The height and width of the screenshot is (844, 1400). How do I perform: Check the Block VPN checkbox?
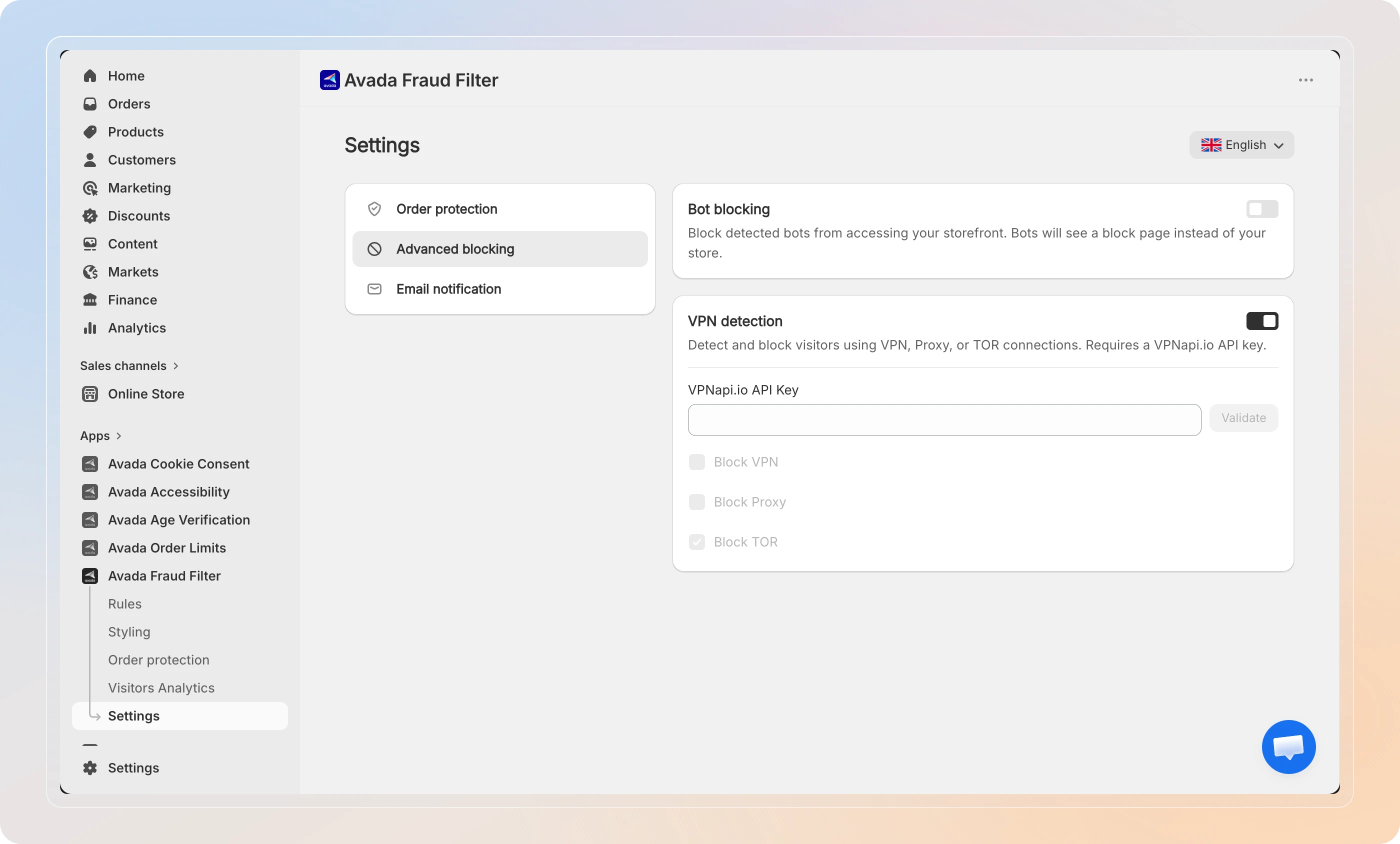pos(696,462)
